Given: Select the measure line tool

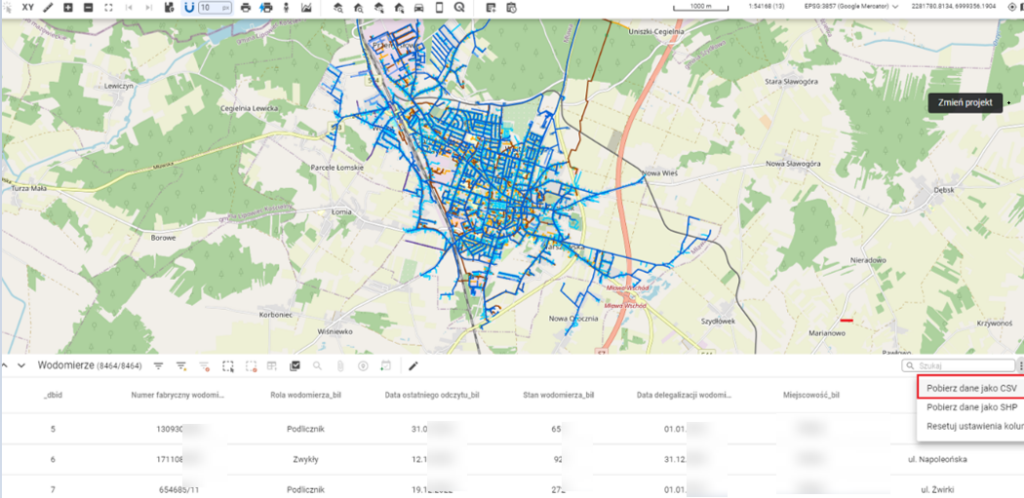Looking at the screenshot, I should pos(48,7).
